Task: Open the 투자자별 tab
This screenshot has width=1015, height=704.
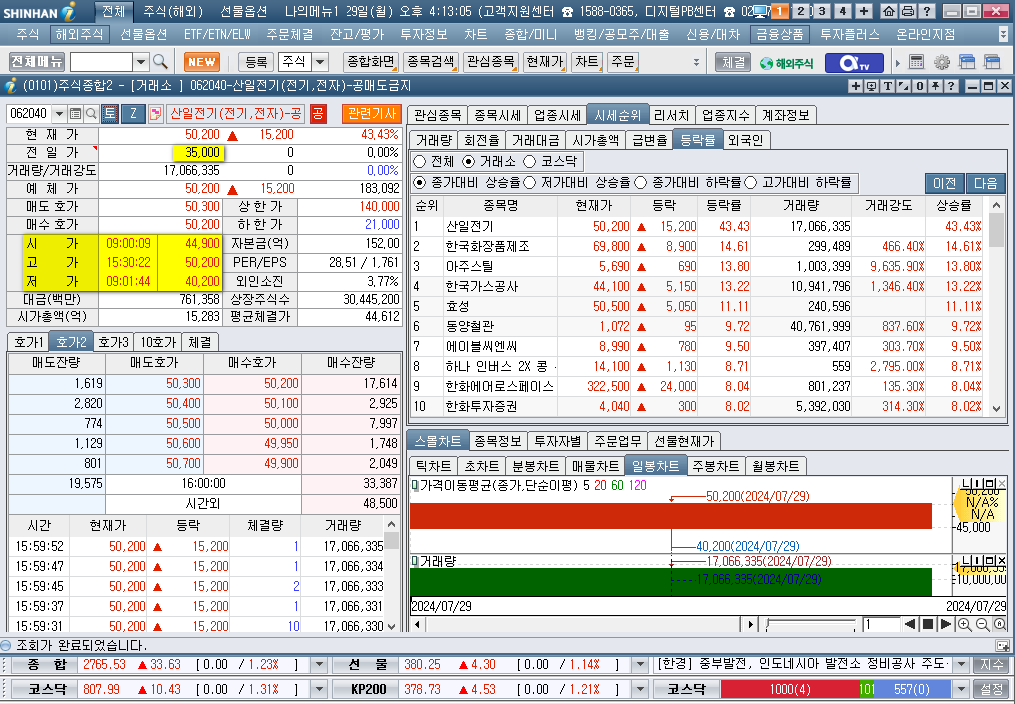Action: pyautogui.click(x=558, y=441)
